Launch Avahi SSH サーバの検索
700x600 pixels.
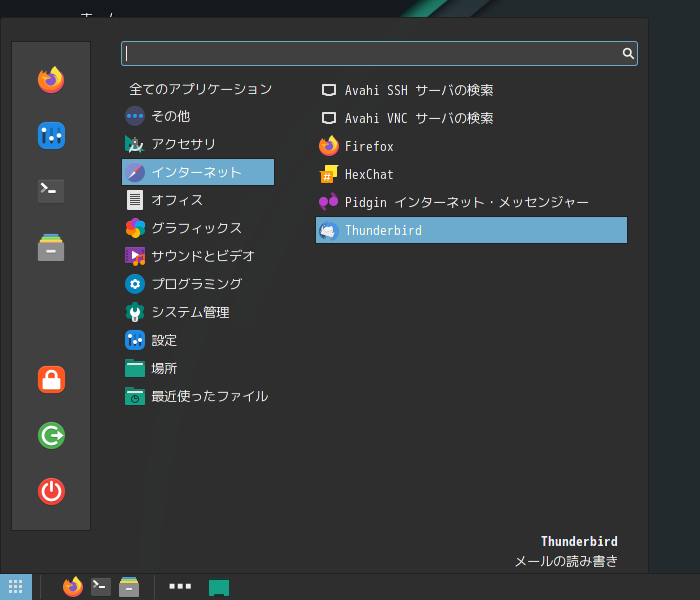click(x=471, y=90)
